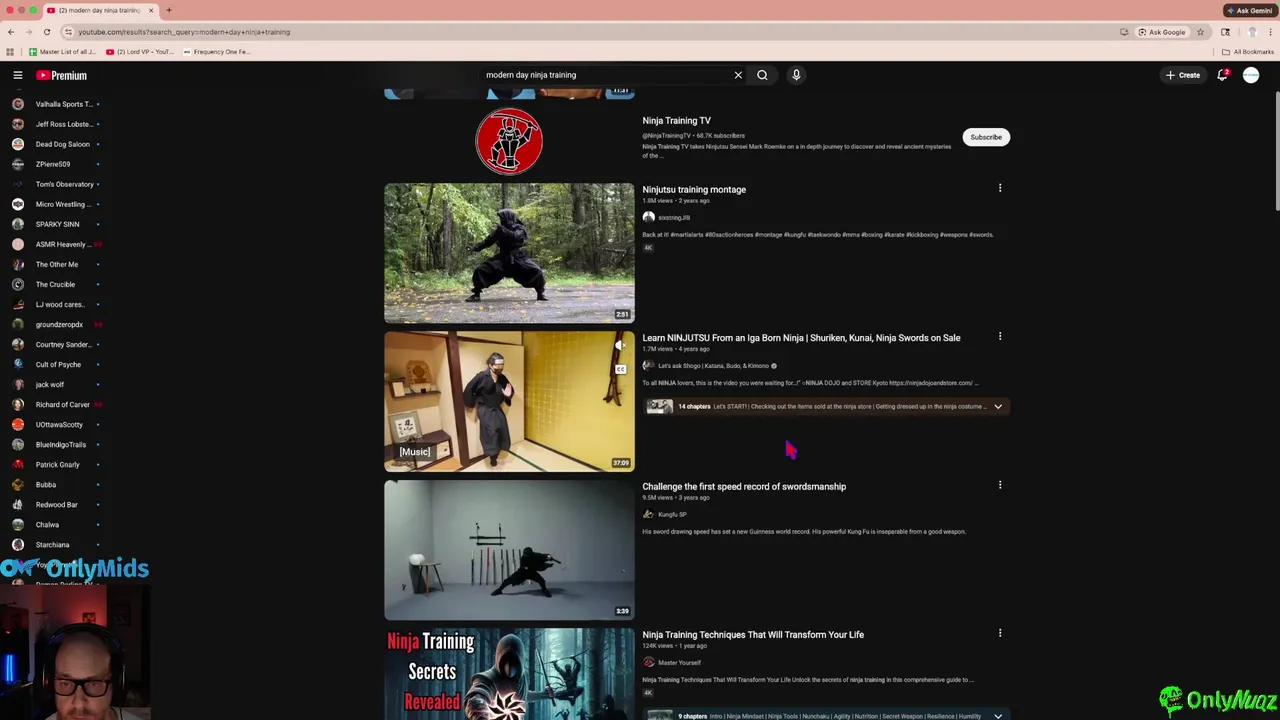The width and height of the screenshot is (1280, 720).
Task: Open Master List bookmark in bookmarks bar
Action: pos(62,52)
